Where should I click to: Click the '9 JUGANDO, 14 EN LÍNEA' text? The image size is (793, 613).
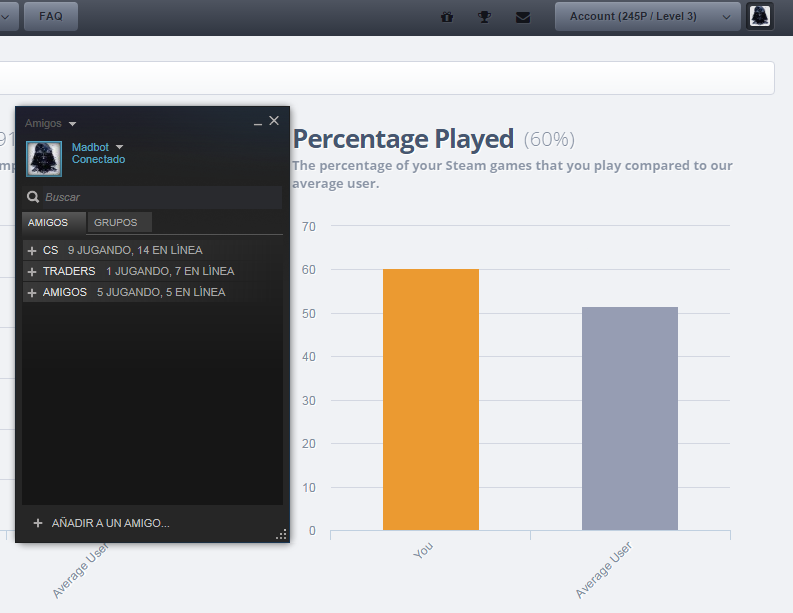click(x=135, y=250)
